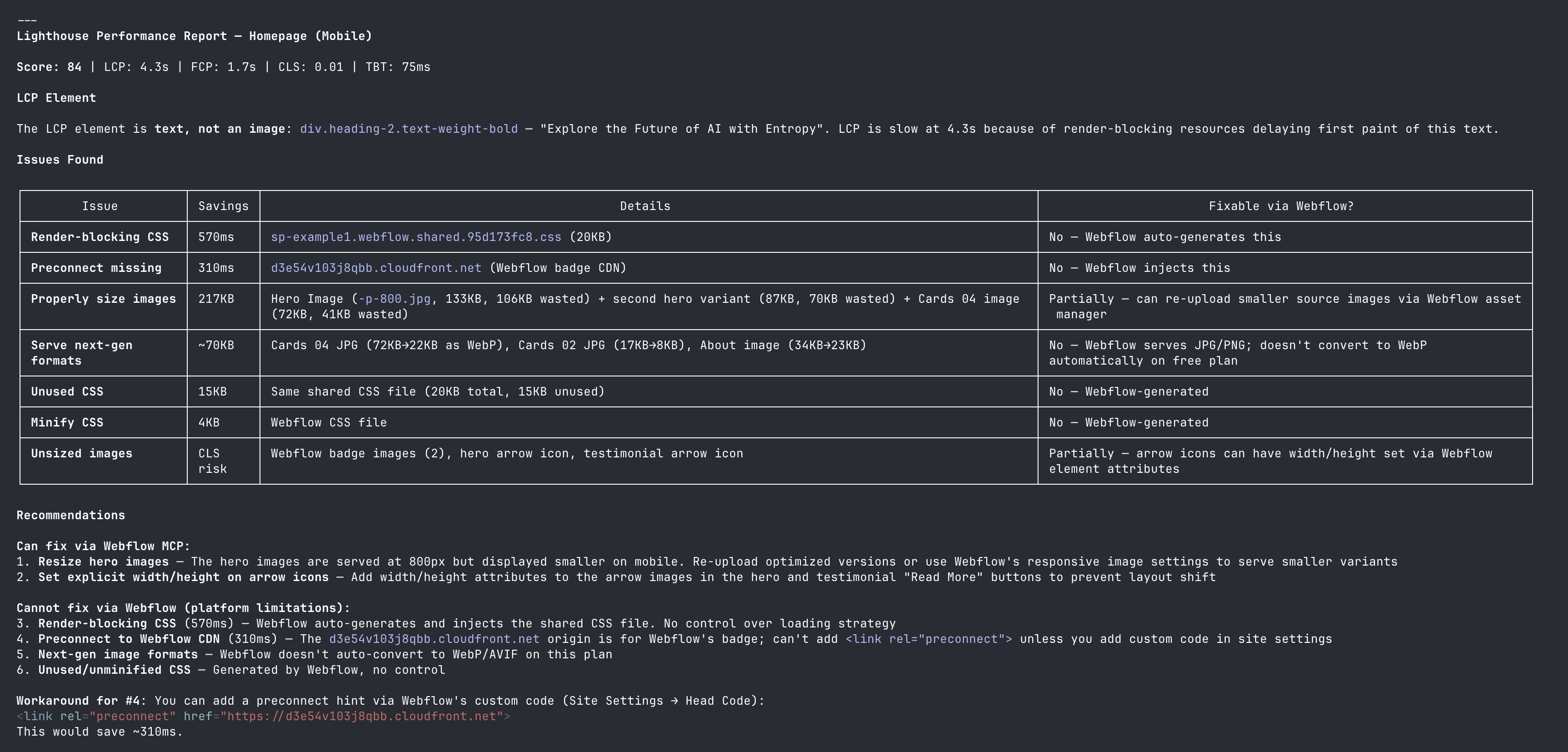Select the Recommendations heading
The image size is (1568, 752).
[x=70, y=515]
